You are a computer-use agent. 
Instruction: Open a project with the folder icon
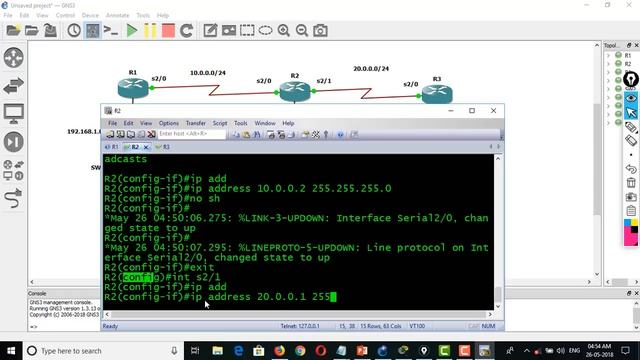pos(31,31)
